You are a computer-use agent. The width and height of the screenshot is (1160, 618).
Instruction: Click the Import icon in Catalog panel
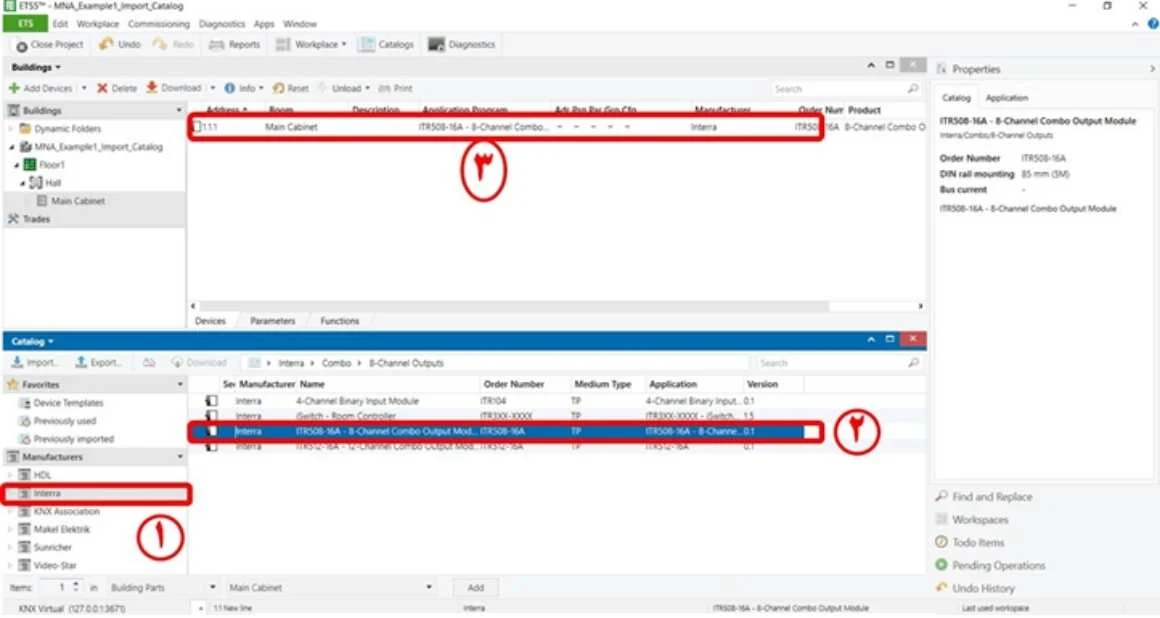(x=17, y=363)
